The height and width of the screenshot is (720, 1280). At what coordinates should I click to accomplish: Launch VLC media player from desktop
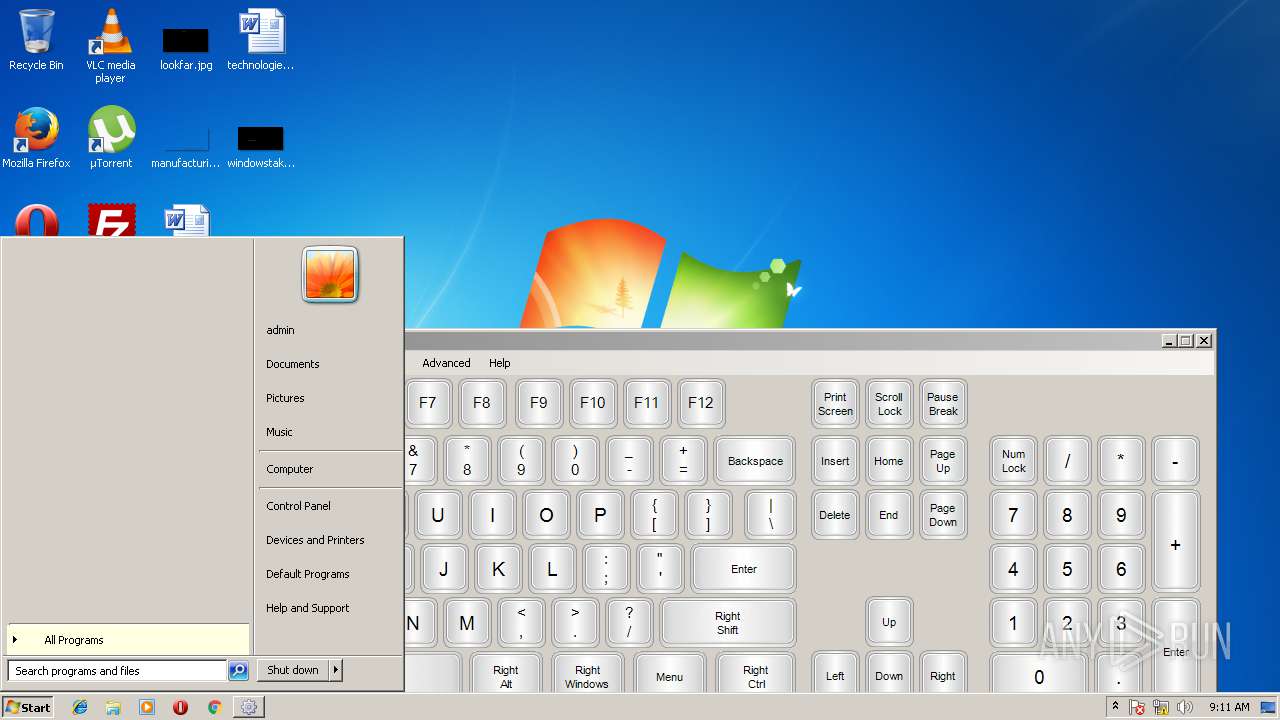coord(110,45)
